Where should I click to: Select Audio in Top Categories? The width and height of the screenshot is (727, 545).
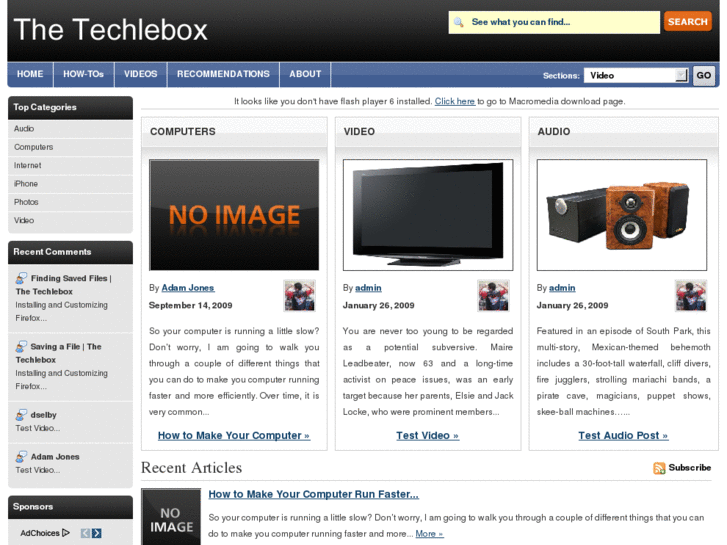(24, 128)
